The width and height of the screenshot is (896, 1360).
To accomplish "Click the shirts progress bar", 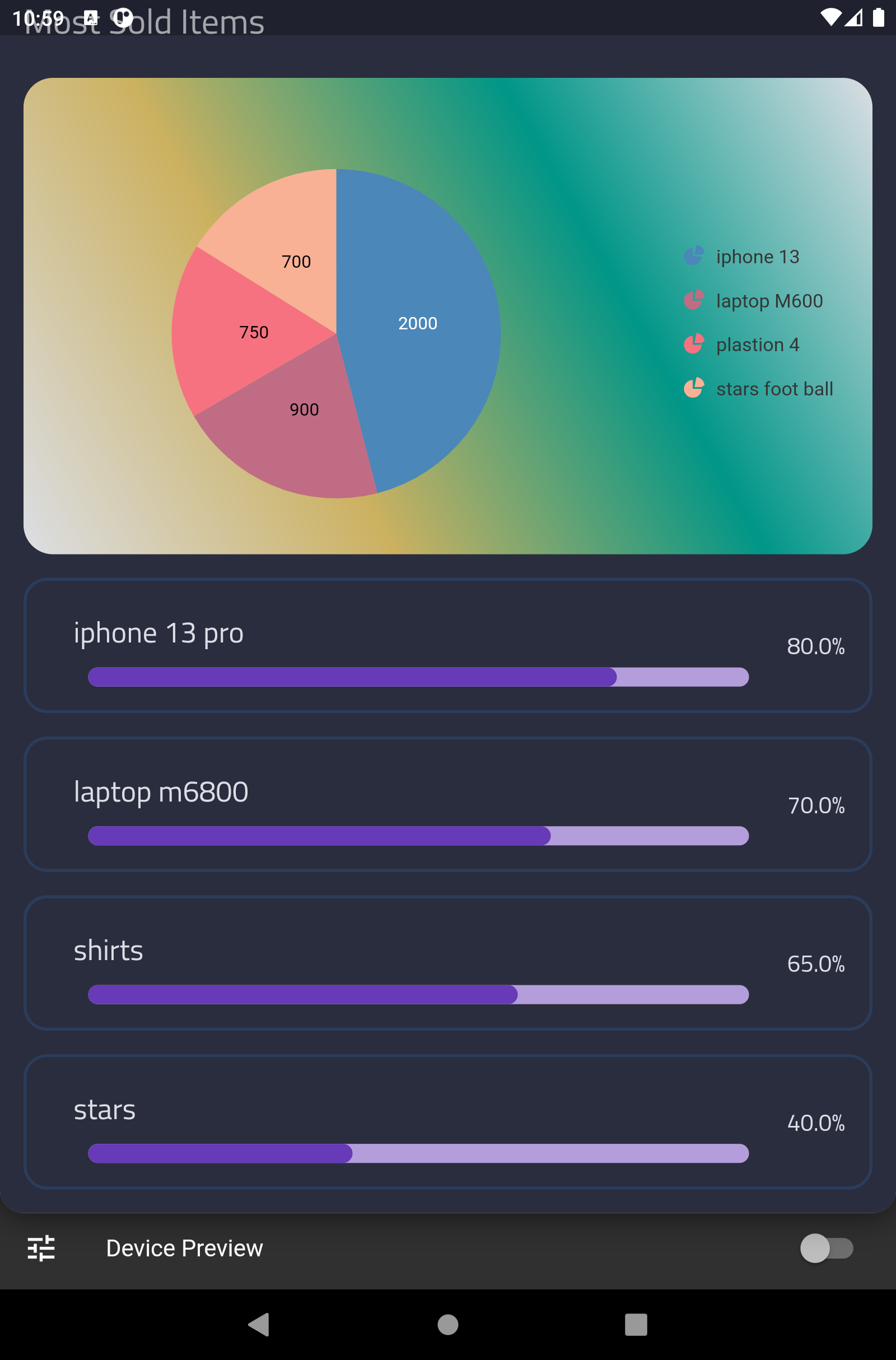I will coord(418,994).
